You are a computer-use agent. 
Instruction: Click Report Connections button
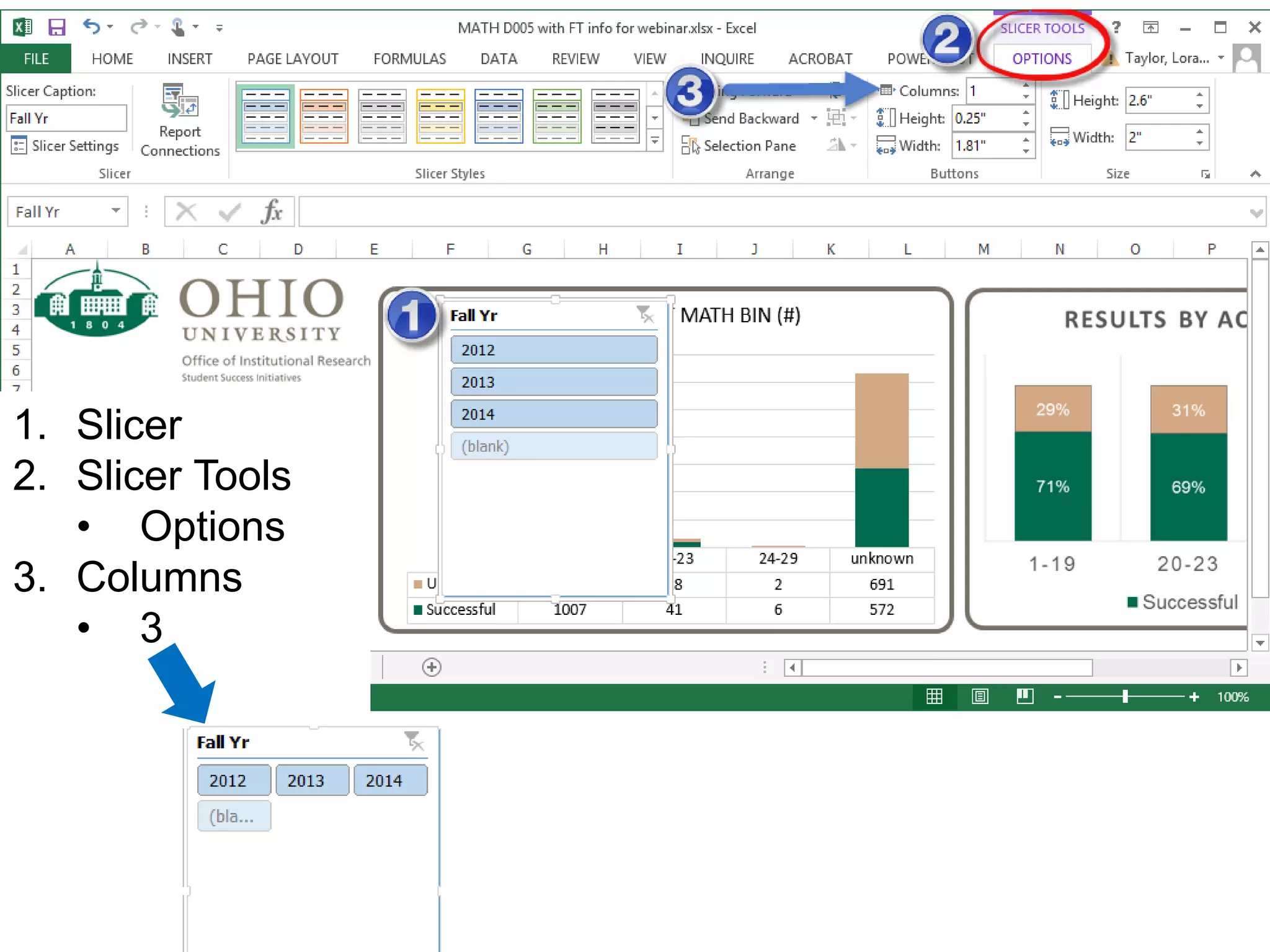coord(180,121)
